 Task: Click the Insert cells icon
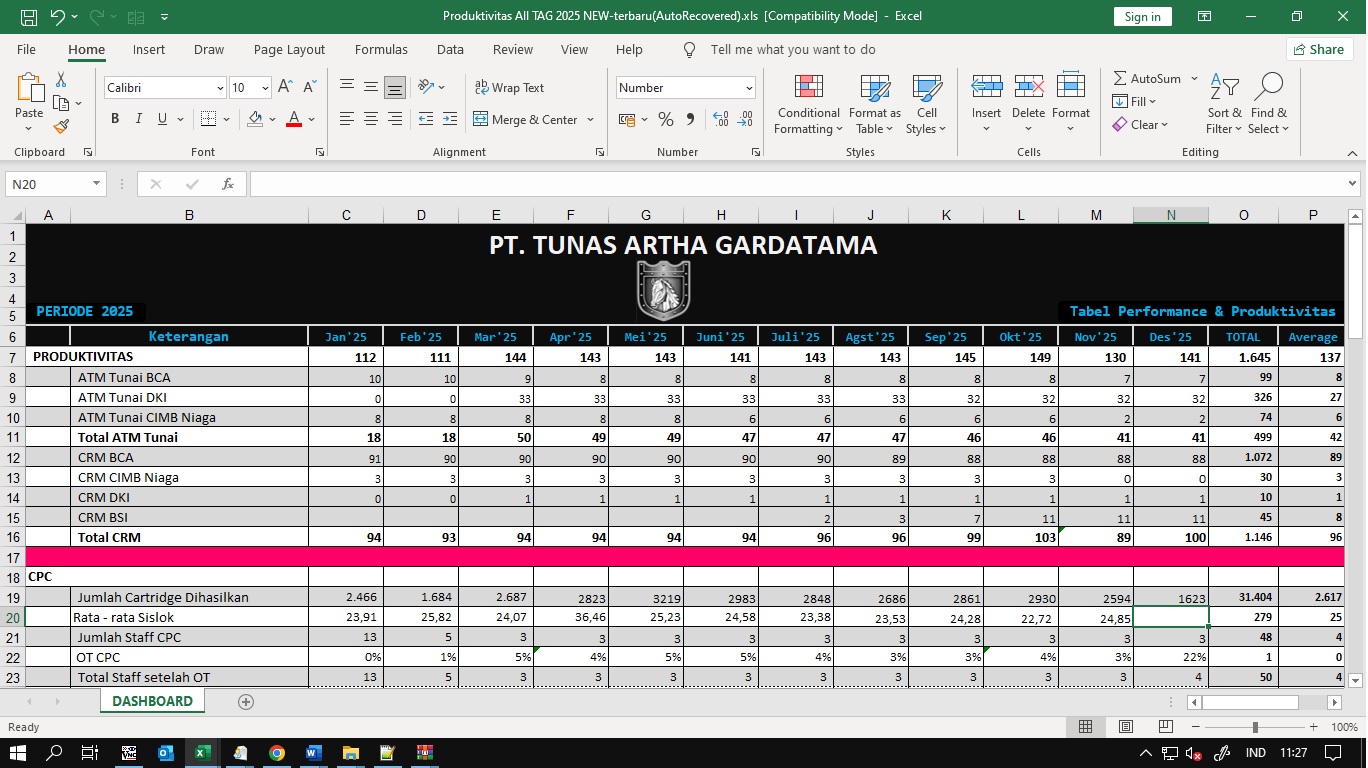986,88
